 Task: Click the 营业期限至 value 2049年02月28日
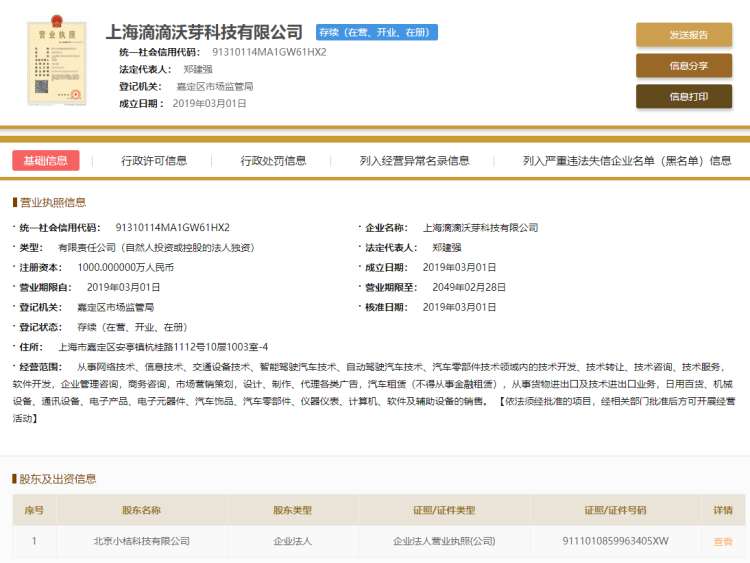(469, 287)
